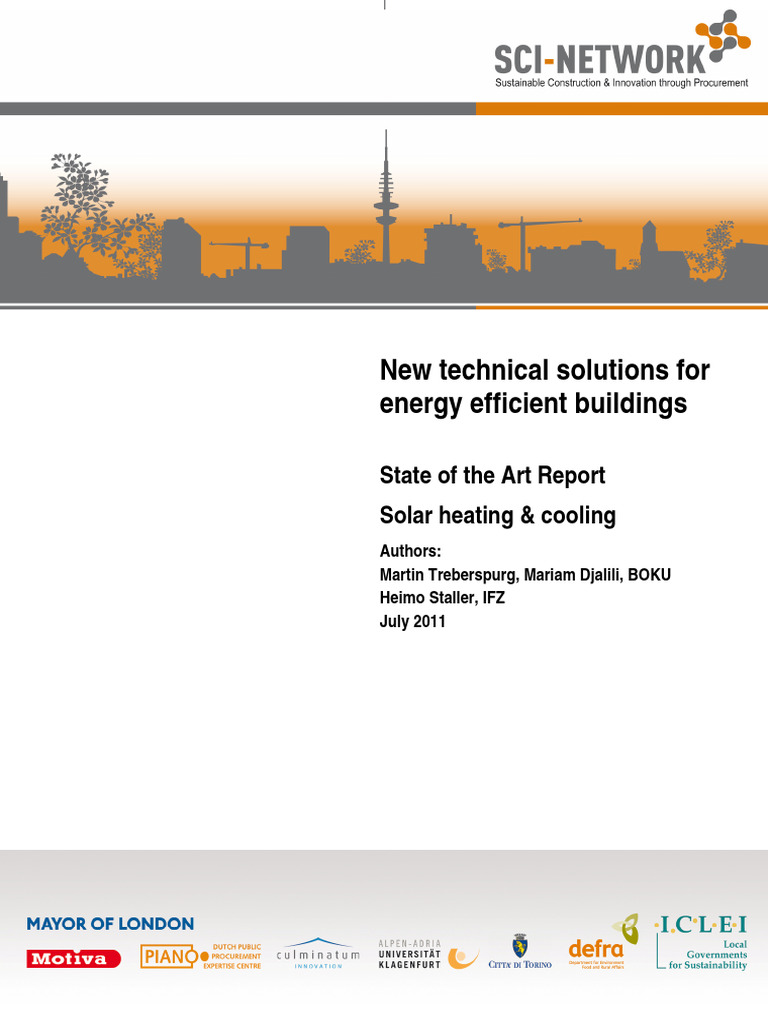Click the date 'July 2011'
Image resolution: width=768 pixels, height=1024 pixels.
(x=412, y=621)
